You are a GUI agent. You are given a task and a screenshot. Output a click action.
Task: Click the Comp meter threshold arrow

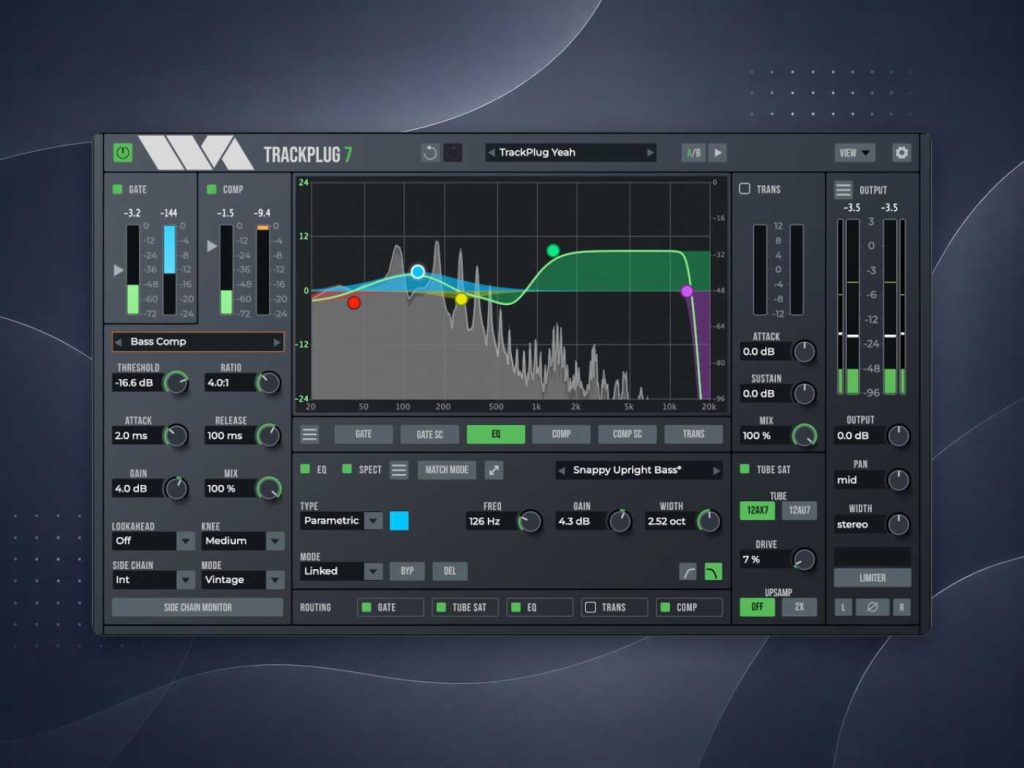tap(212, 246)
